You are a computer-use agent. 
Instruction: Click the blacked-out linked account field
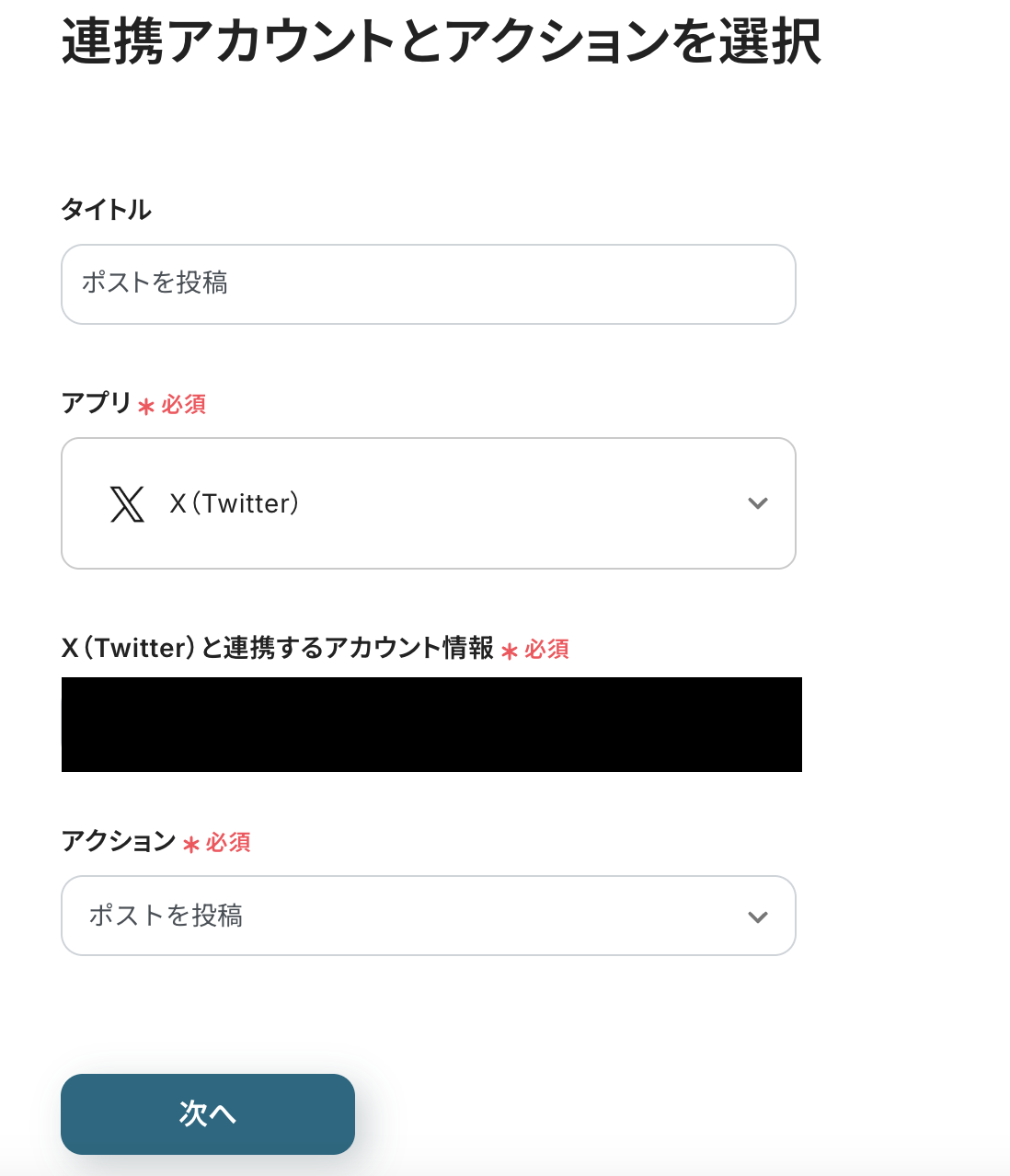(431, 724)
